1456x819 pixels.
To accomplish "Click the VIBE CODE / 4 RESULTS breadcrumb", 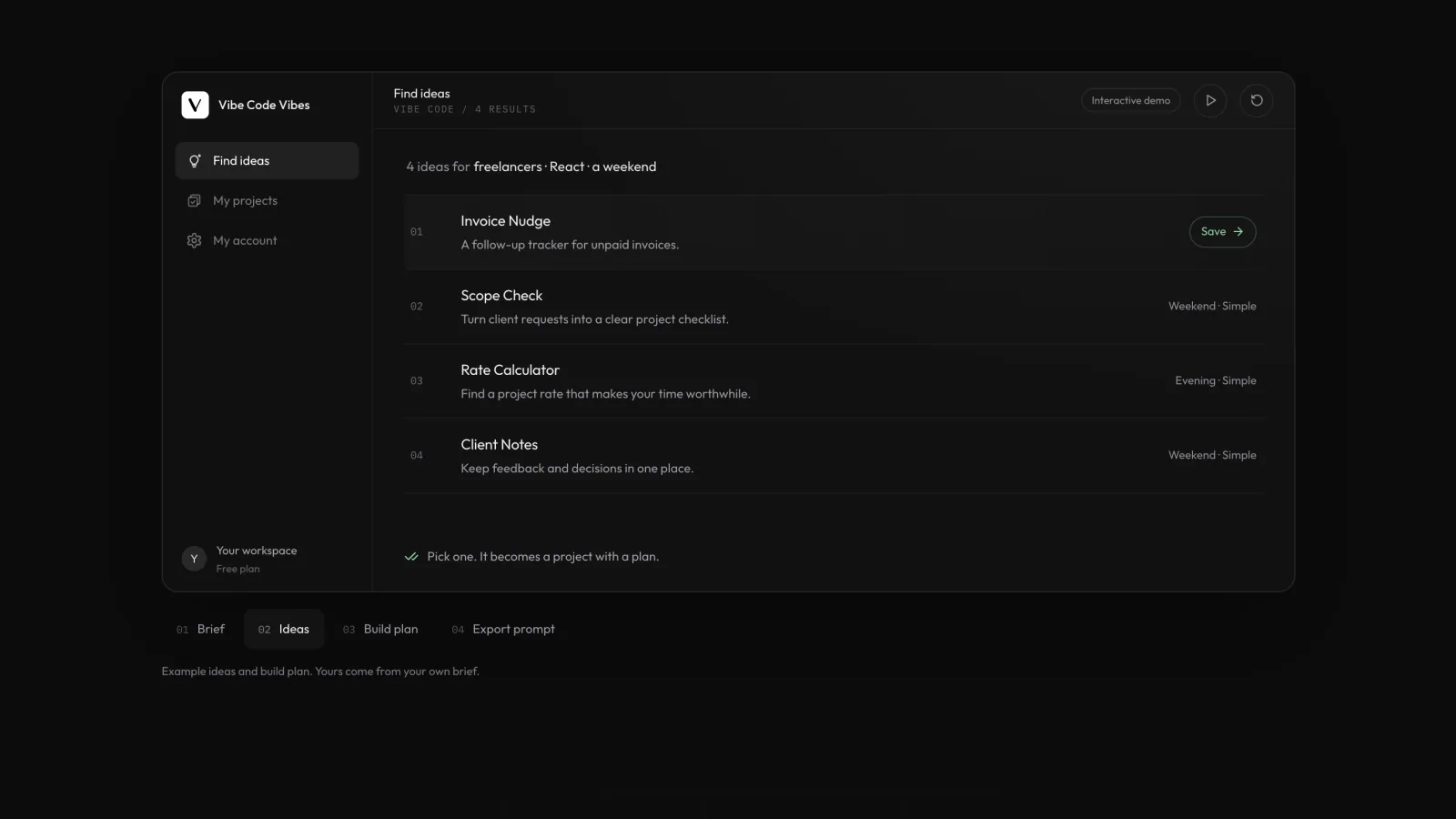I will click(x=465, y=110).
